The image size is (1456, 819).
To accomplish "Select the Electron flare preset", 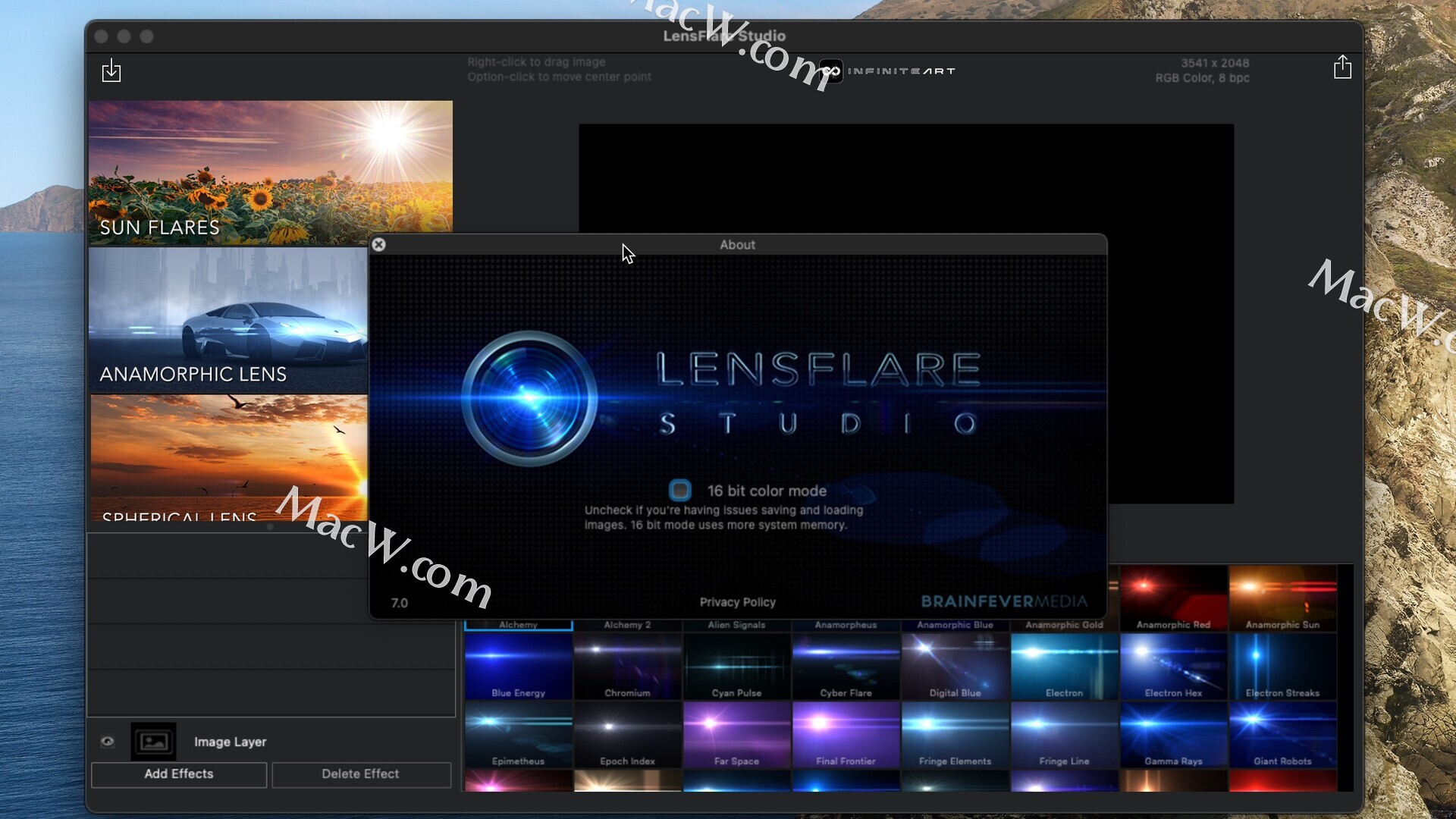I will pyautogui.click(x=1064, y=667).
